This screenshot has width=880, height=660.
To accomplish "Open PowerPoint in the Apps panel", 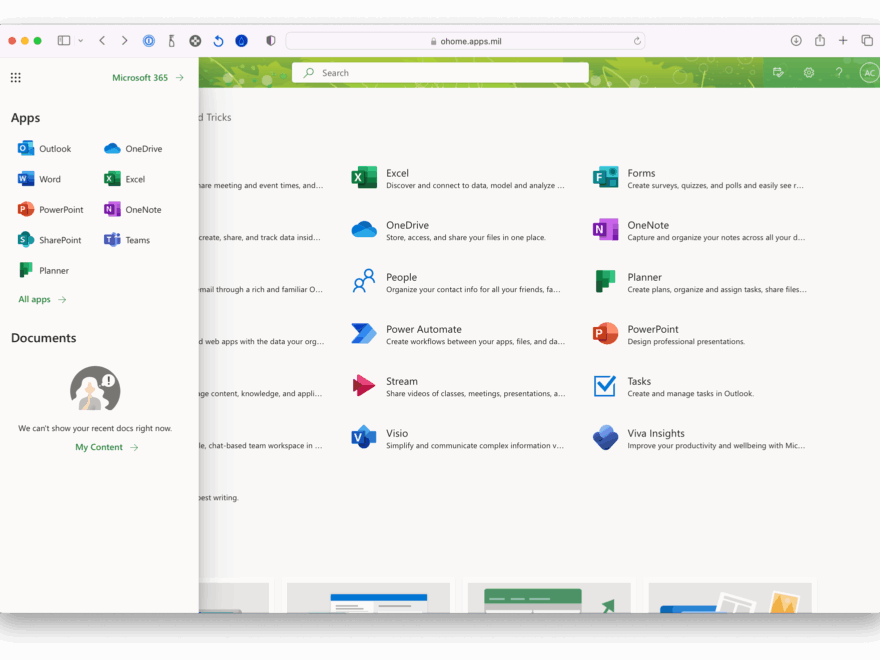I will [x=51, y=209].
